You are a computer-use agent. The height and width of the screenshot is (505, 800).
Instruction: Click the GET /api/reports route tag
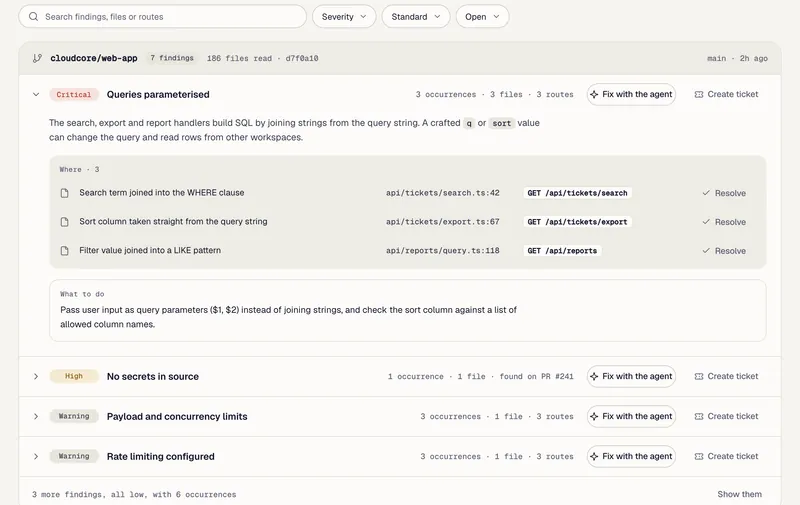(x=562, y=250)
